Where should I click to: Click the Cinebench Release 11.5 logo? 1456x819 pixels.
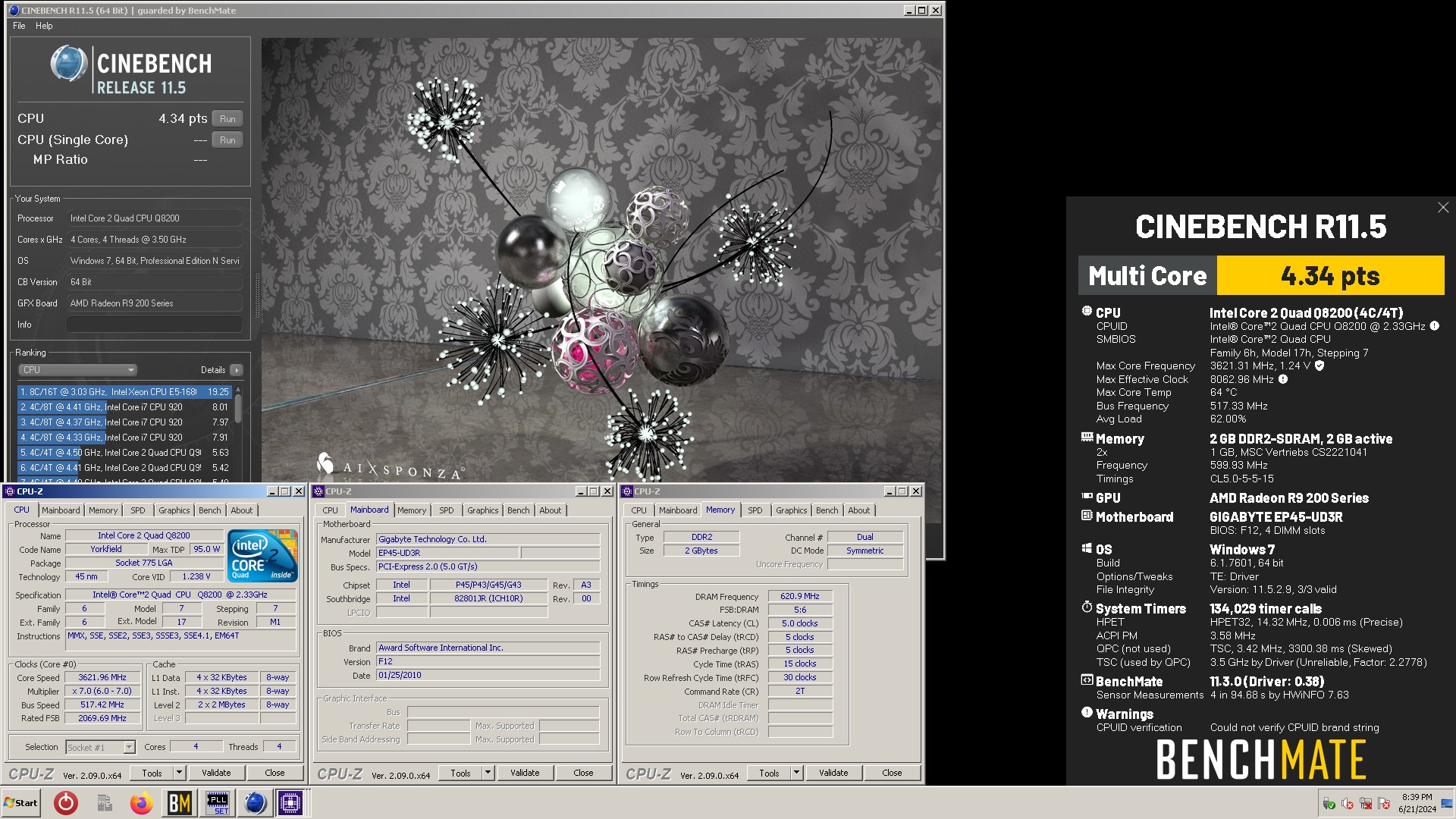click(x=130, y=70)
